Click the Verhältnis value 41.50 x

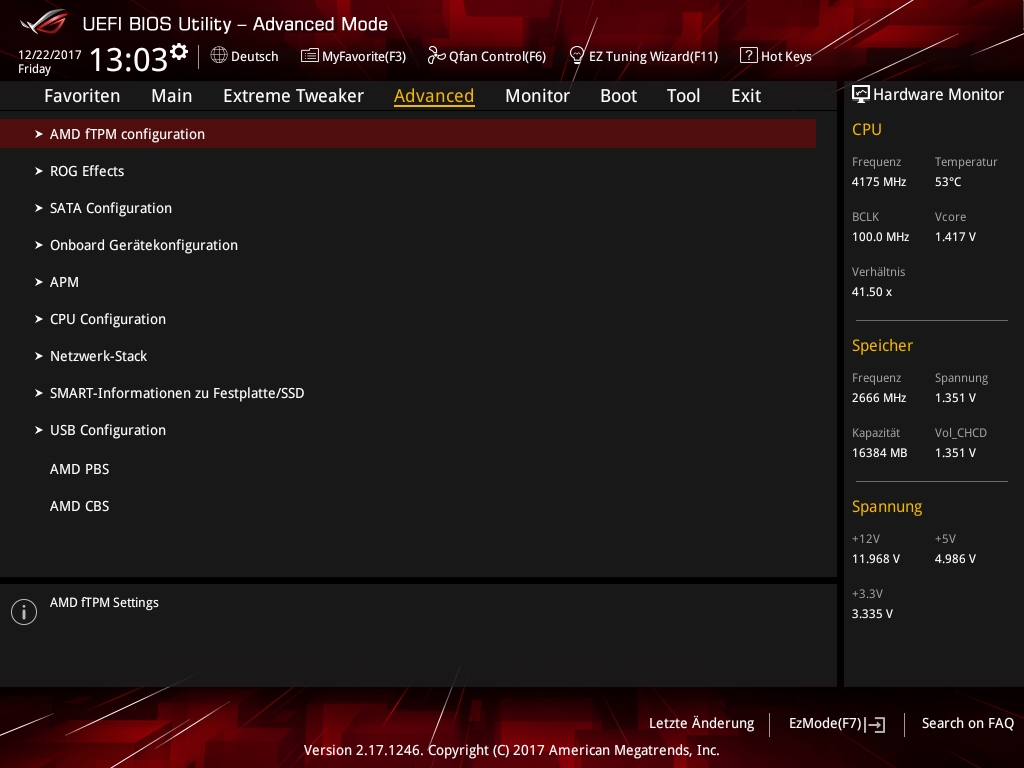click(872, 292)
